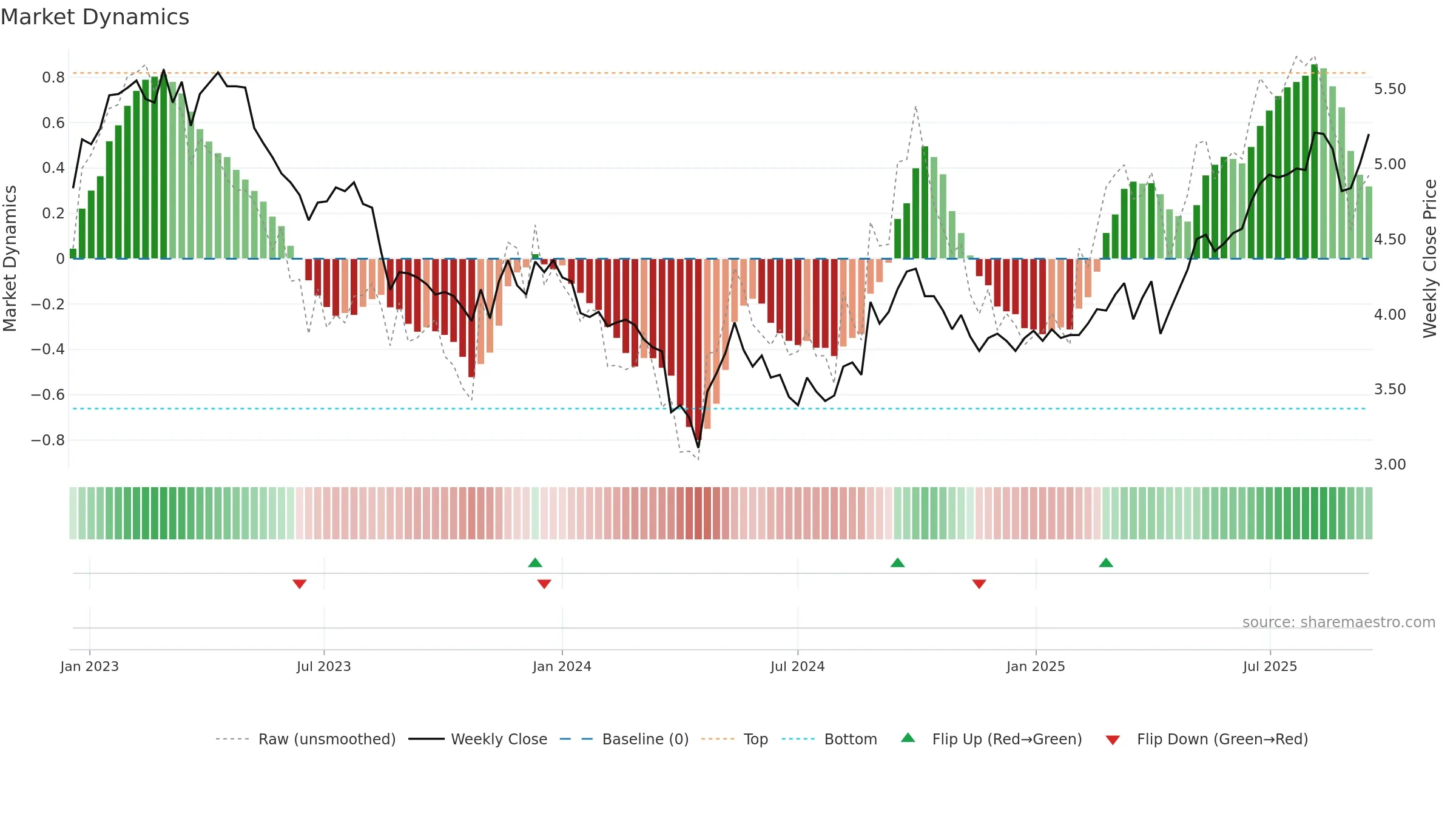Viewport: 1456px width, 819px height.
Task: Select the green flip-up marker after Jan 2025
Action: (x=1106, y=562)
